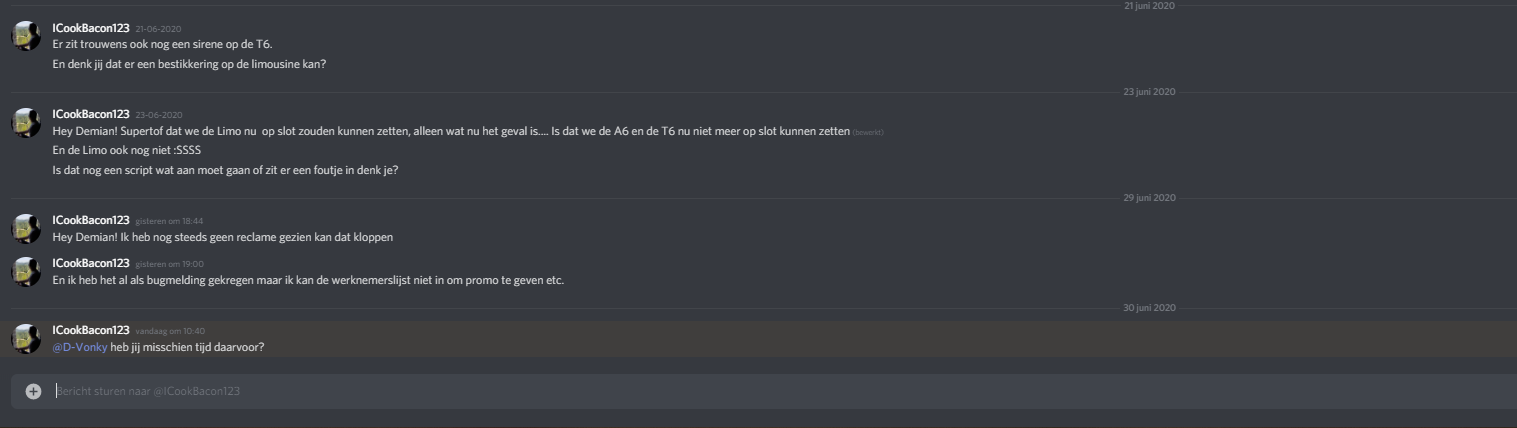Click avatar next to the 23-06-2020 message
Screen dimensions: 1517x428
pyautogui.click(x=26, y=122)
